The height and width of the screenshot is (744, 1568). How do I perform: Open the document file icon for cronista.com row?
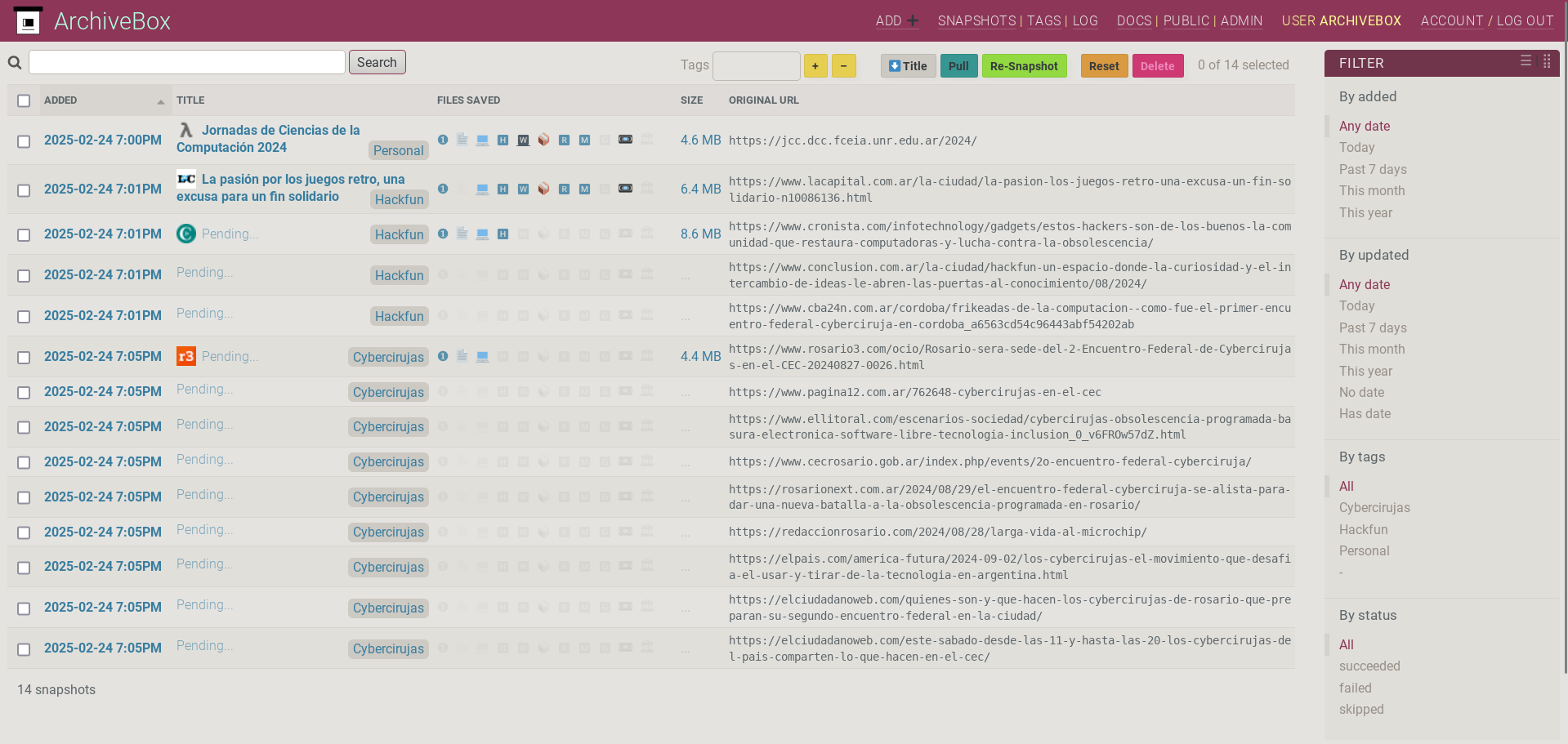[462, 234]
